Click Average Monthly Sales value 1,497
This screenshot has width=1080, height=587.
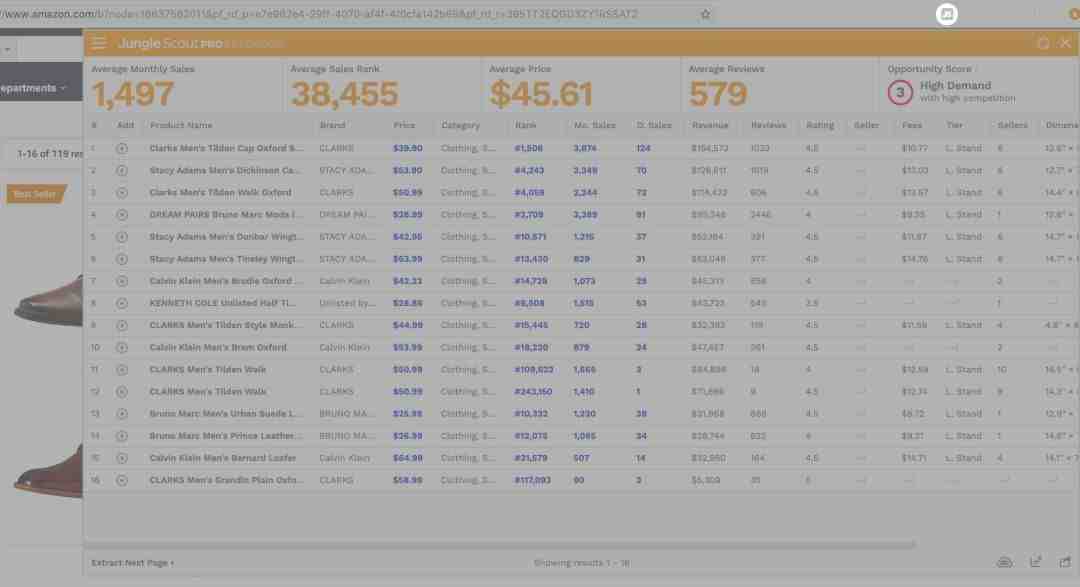pos(133,94)
